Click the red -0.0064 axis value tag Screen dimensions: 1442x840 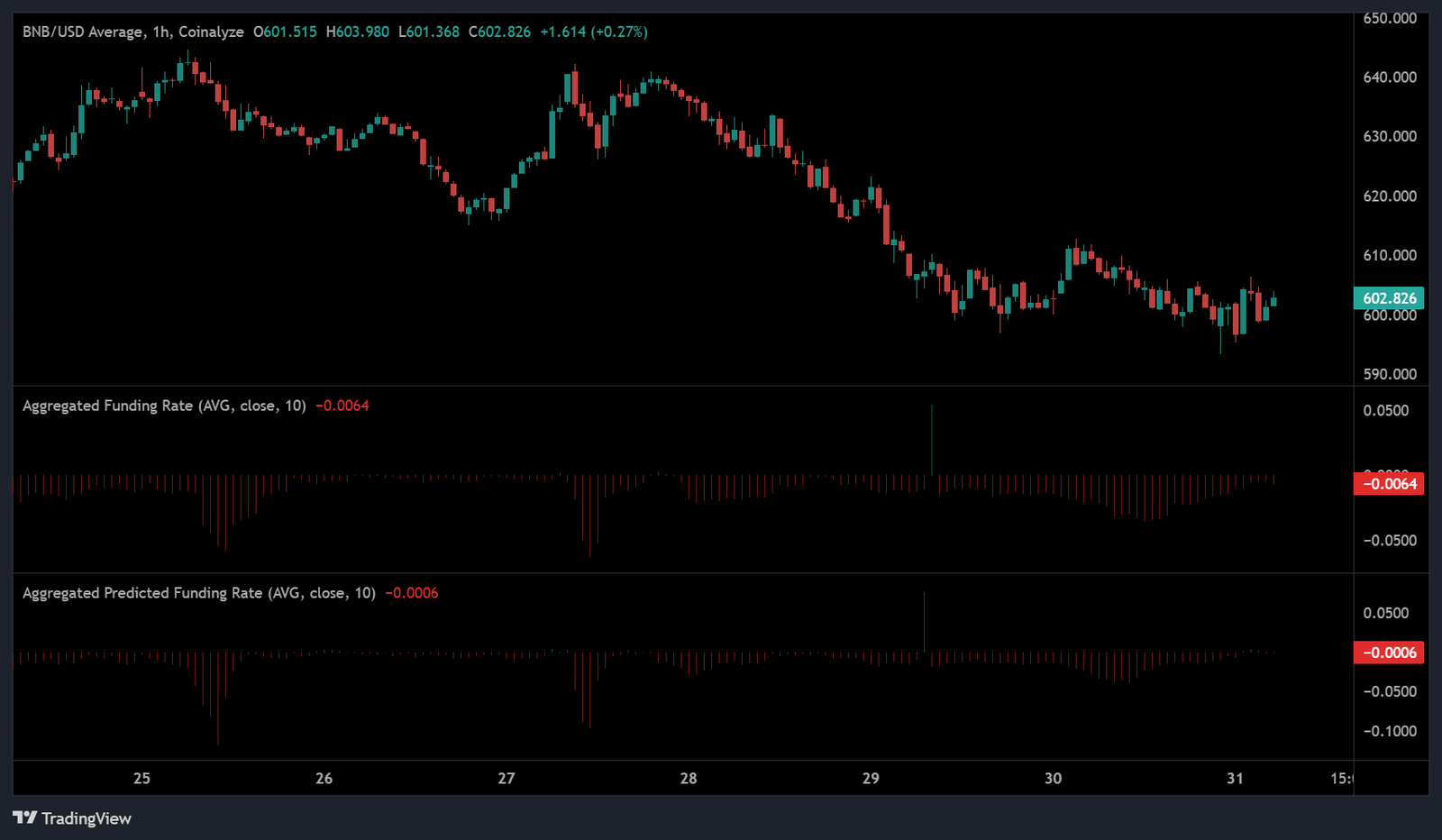[1389, 484]
